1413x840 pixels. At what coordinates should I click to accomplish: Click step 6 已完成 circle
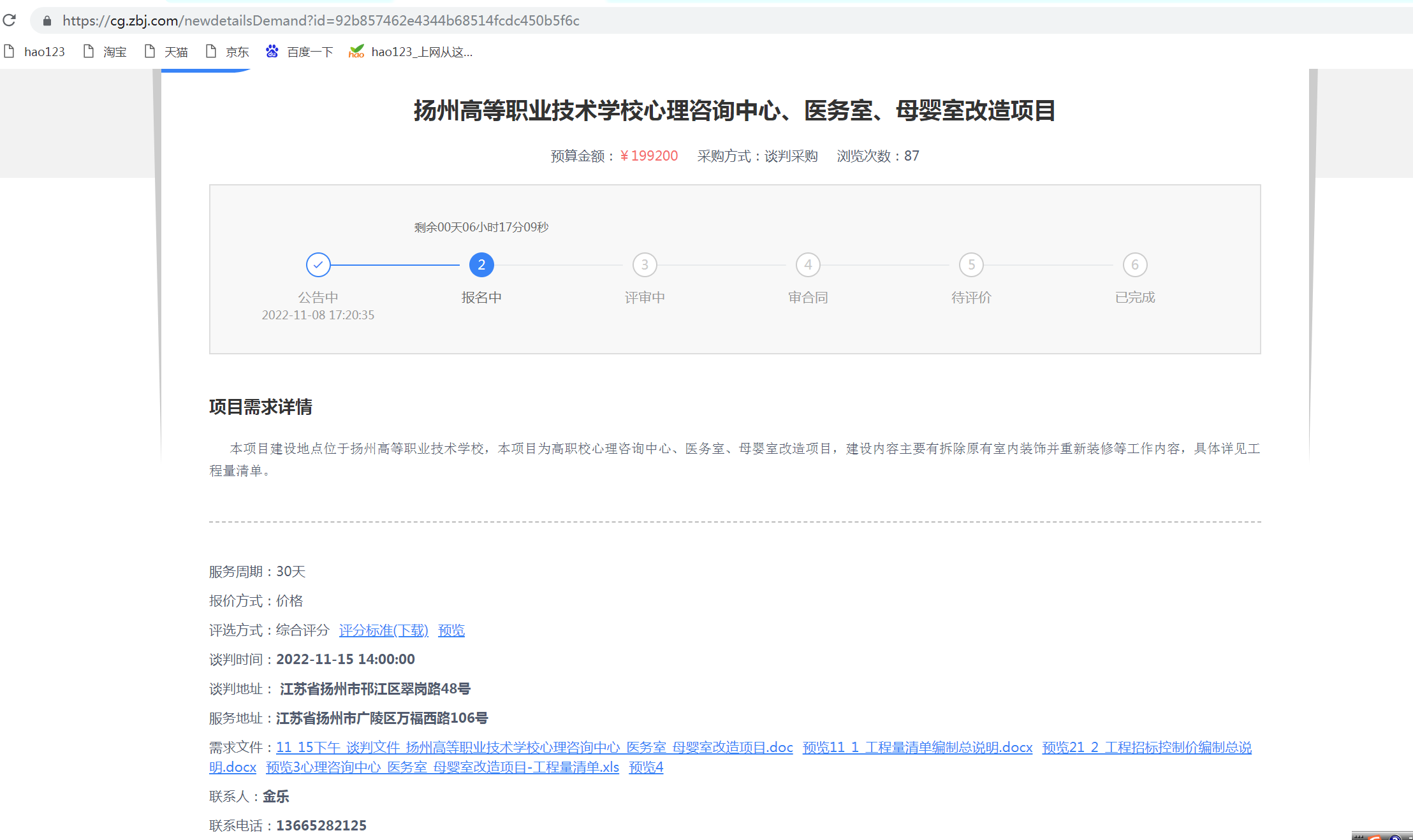click(1134, 264)
